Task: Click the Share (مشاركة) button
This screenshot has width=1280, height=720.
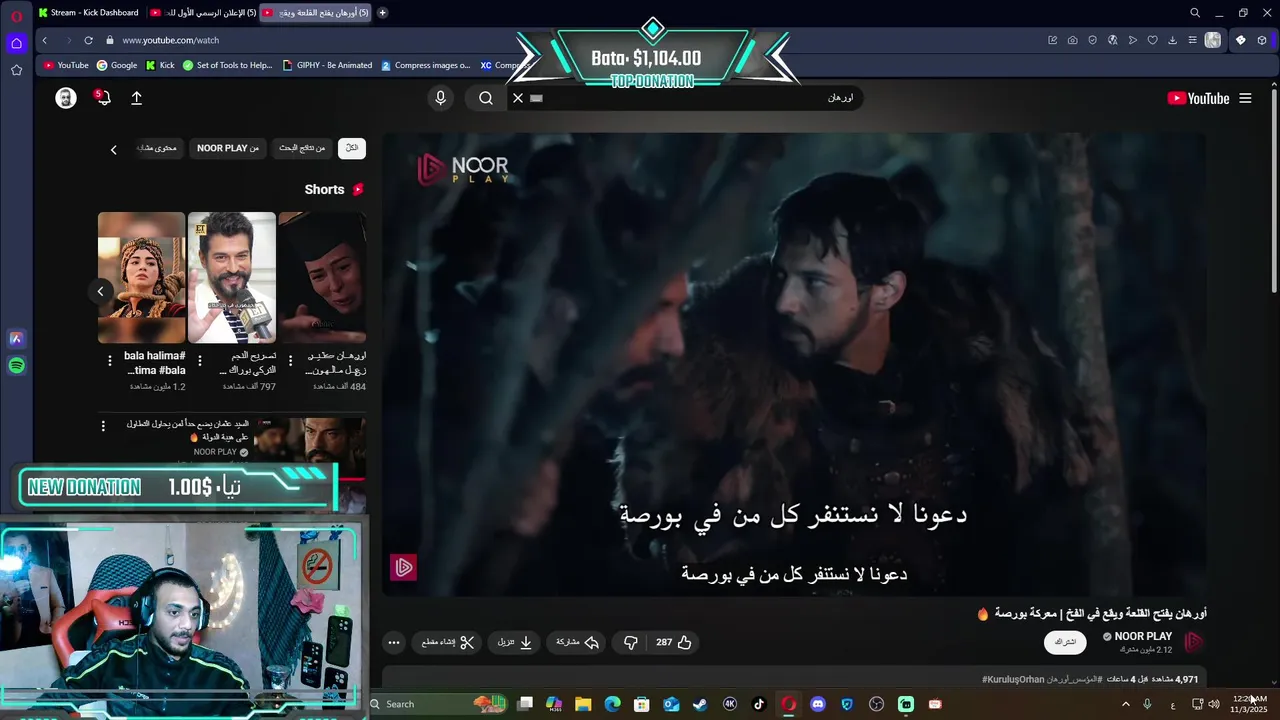Action: 577,642
